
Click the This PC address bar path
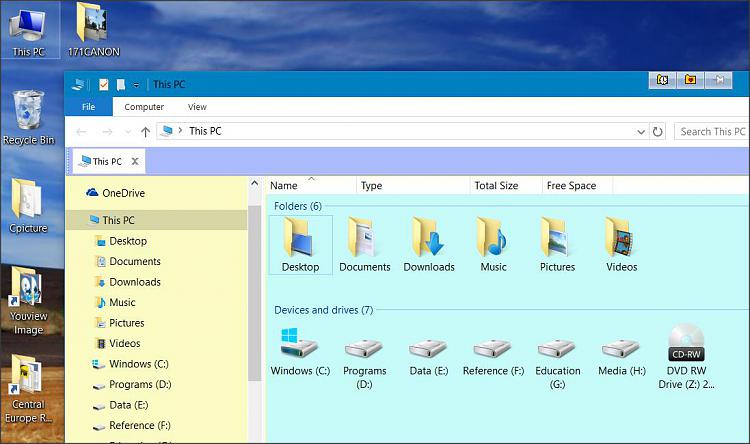[205, 131]
